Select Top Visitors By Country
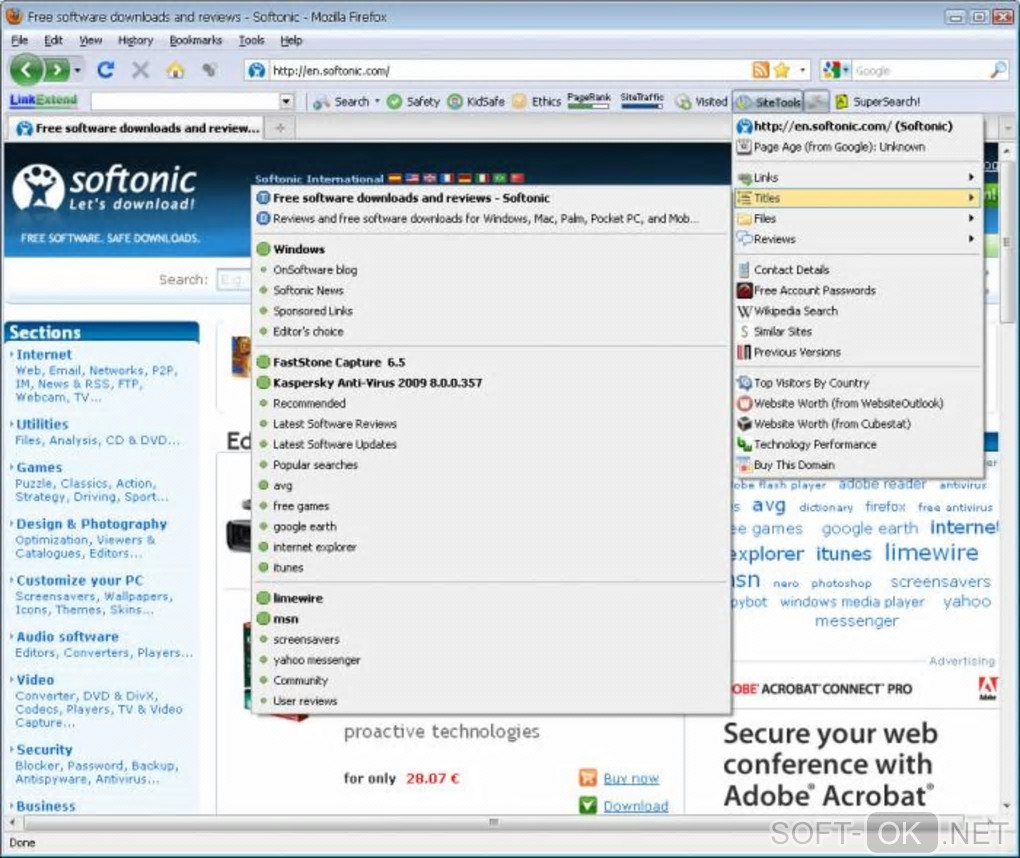Screen dimensions: 1020x858 pos(857,382)
